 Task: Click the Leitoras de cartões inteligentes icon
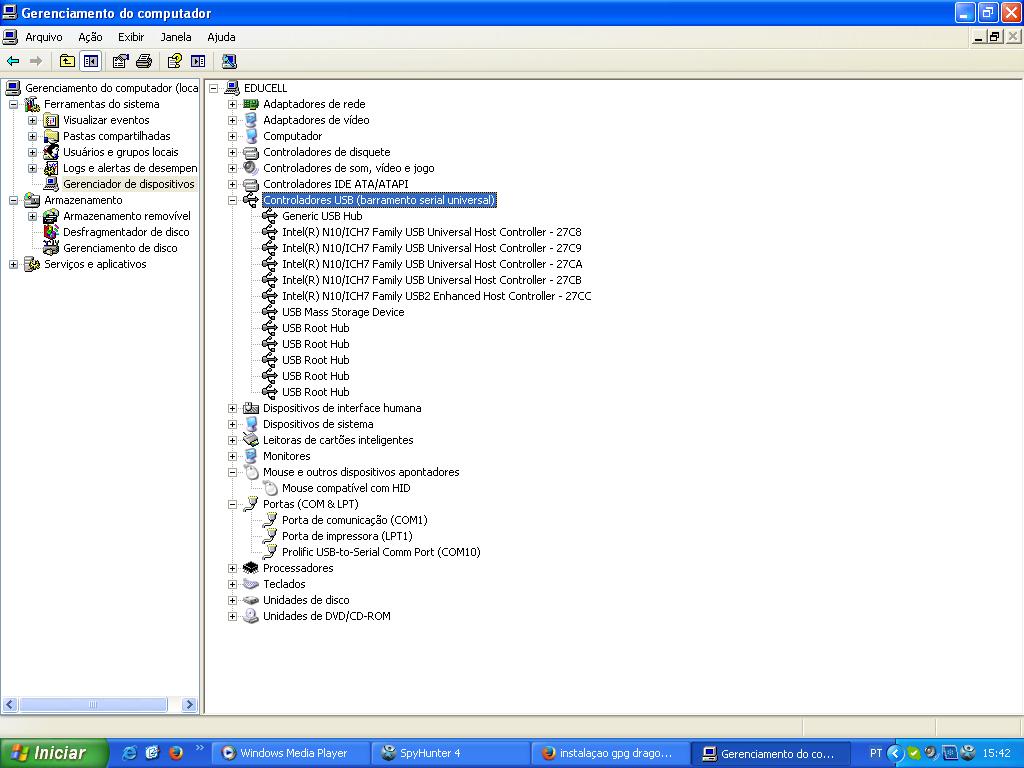(251, 440)
